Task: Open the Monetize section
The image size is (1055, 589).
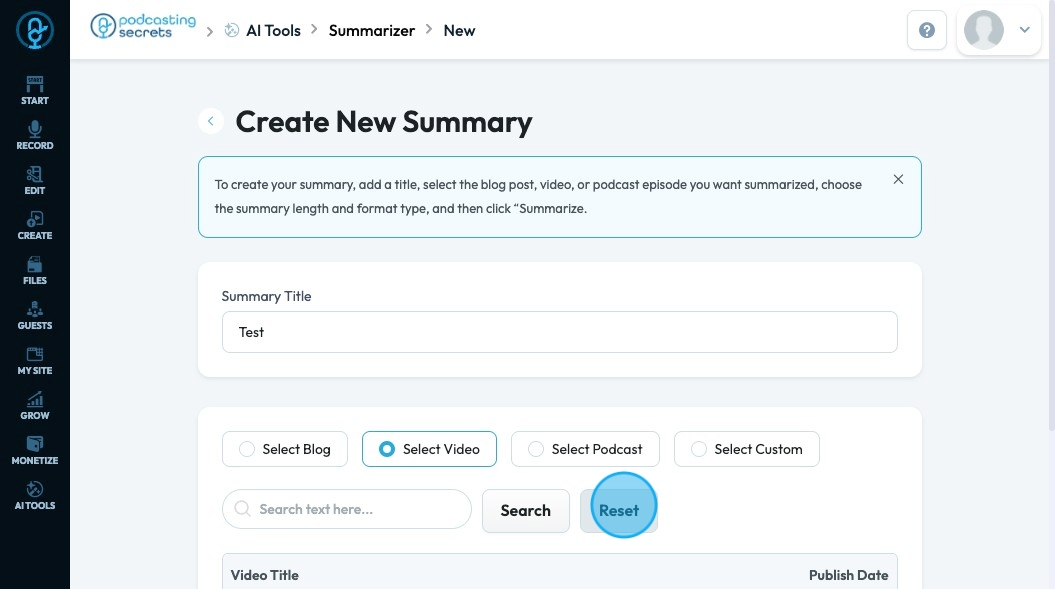Action: coord(35,449)
